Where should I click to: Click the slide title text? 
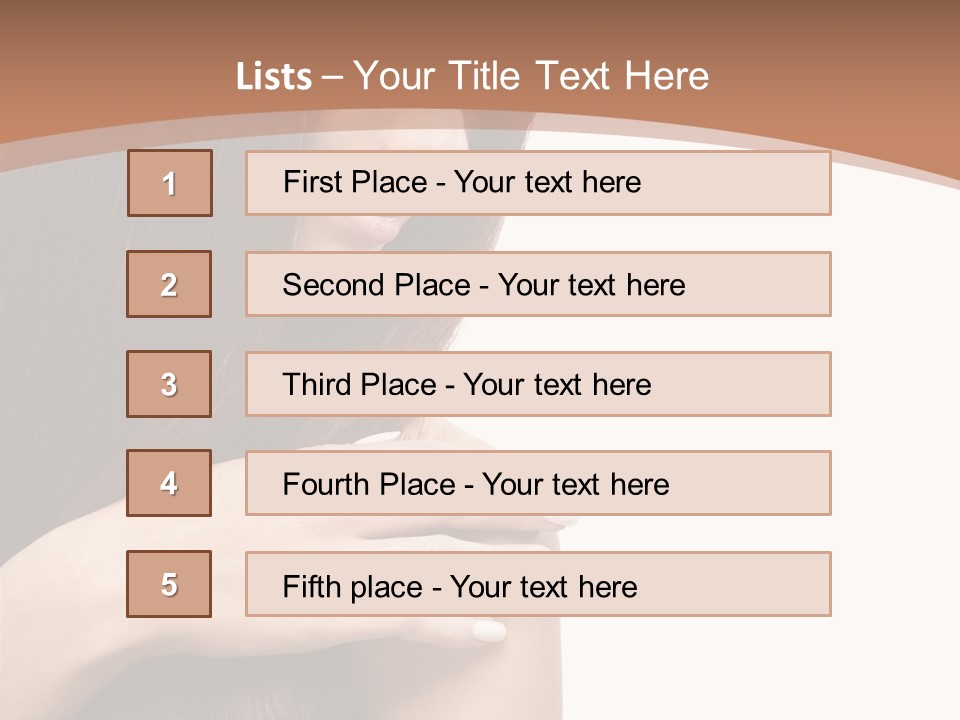(472, 76)
